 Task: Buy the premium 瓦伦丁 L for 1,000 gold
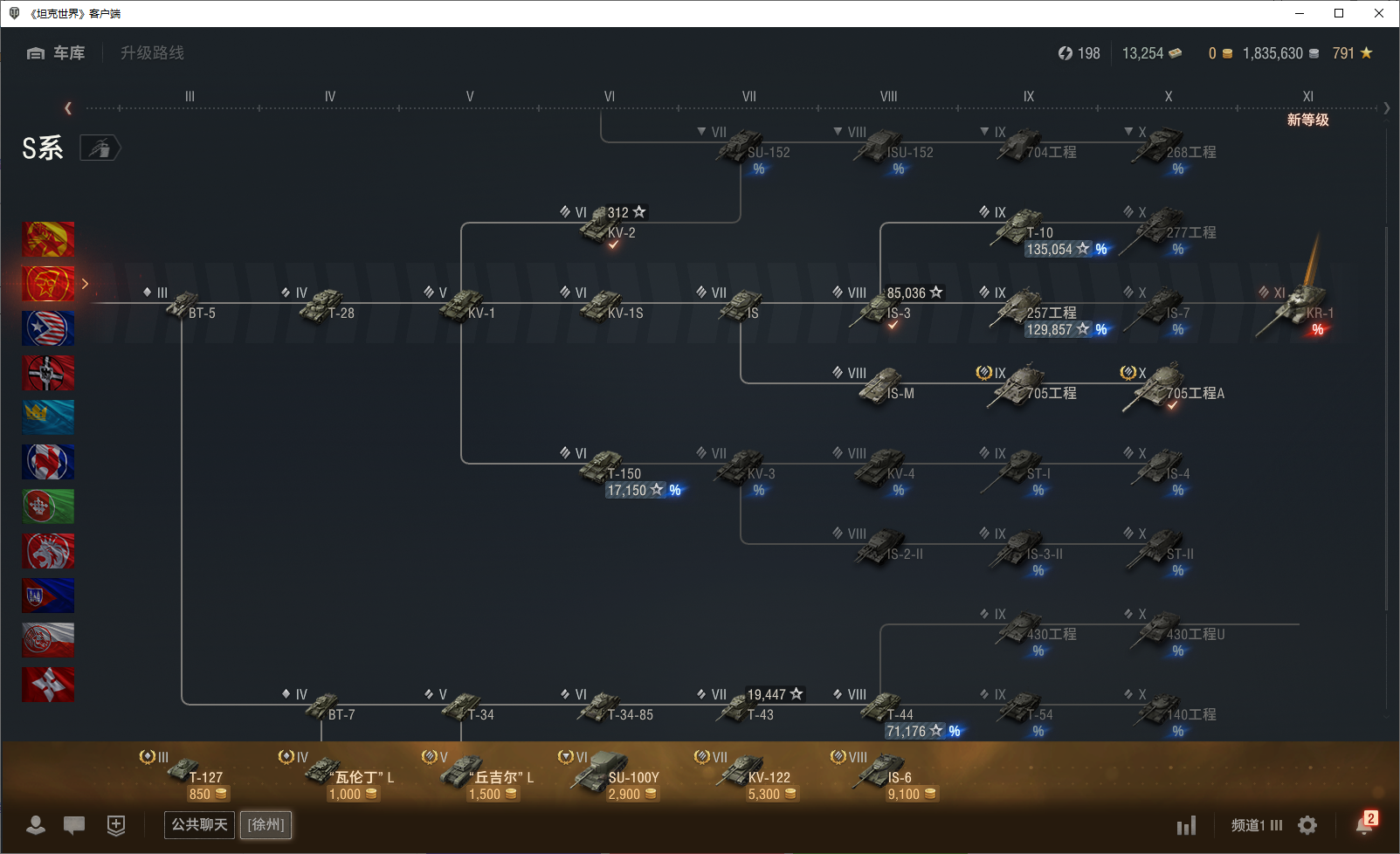pos(337,775)
